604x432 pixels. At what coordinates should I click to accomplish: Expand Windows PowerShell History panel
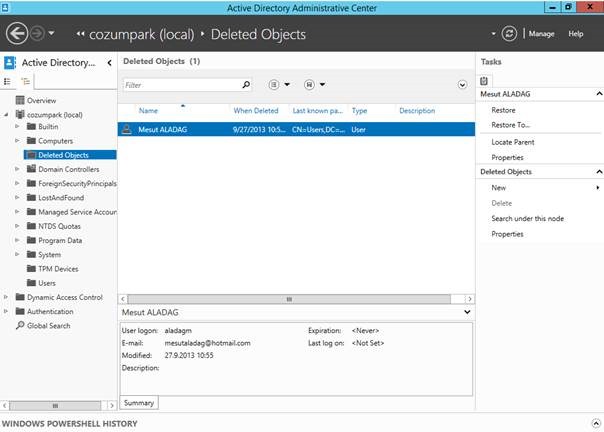click(596, 424)
